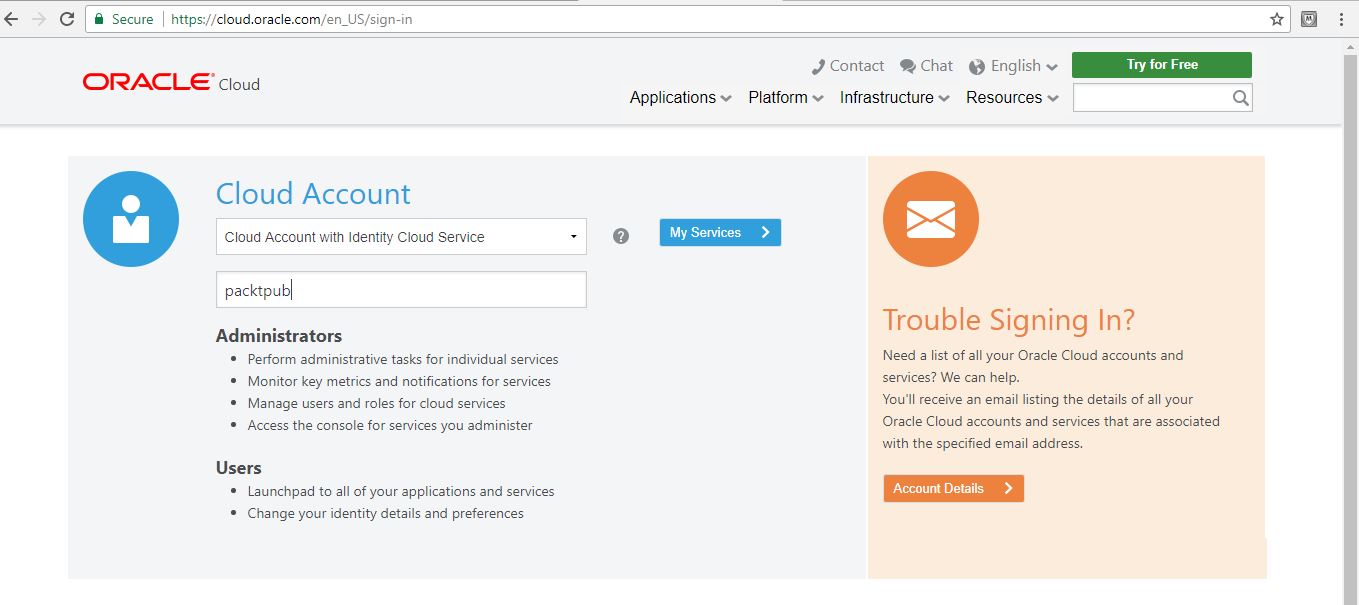Click the account name field containing packtpub
The image size is (1359, 605).
401,290
